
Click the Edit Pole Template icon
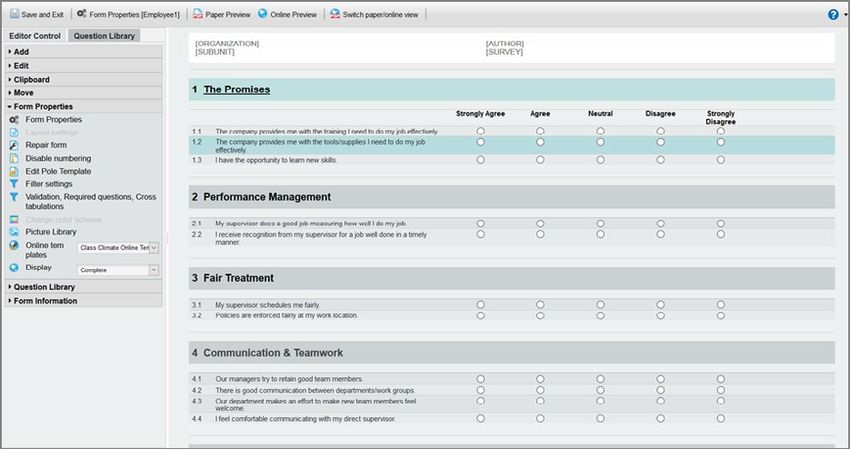14,171
